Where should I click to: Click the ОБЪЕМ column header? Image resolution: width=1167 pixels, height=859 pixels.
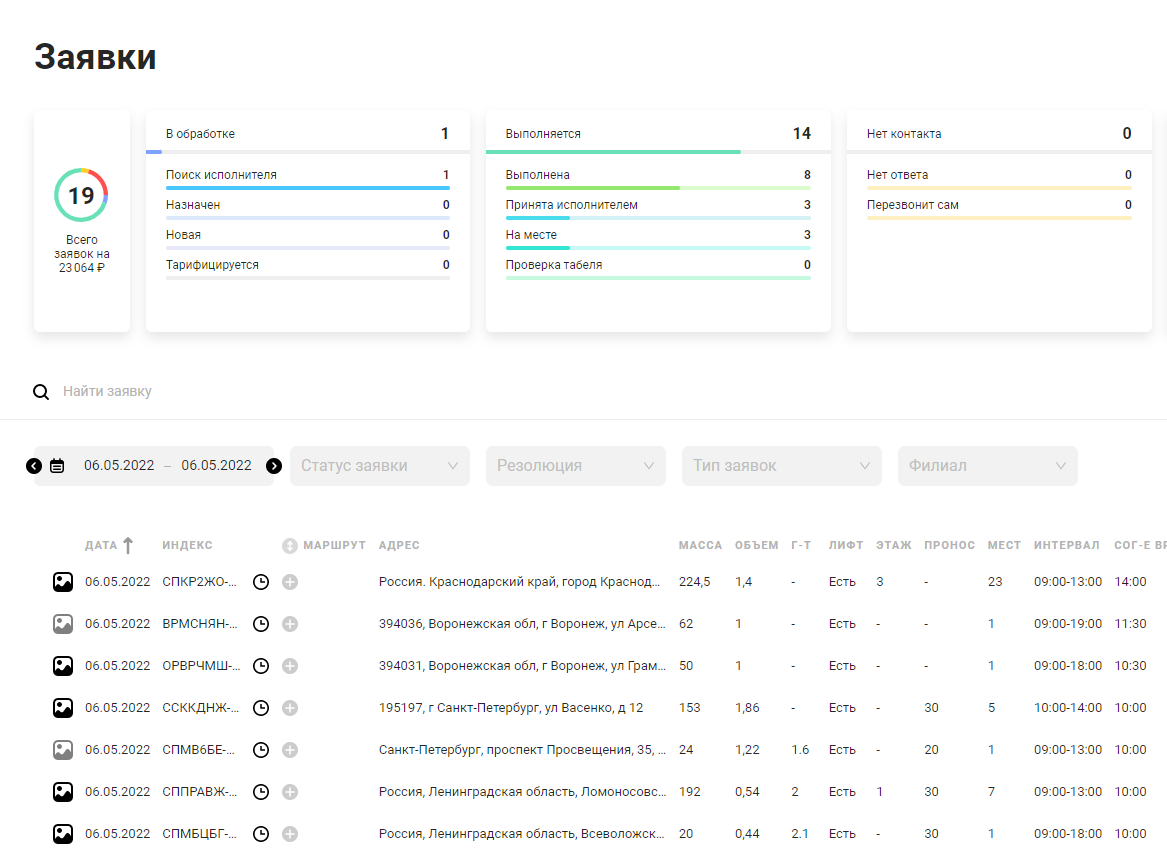click(x=756, y=546)
